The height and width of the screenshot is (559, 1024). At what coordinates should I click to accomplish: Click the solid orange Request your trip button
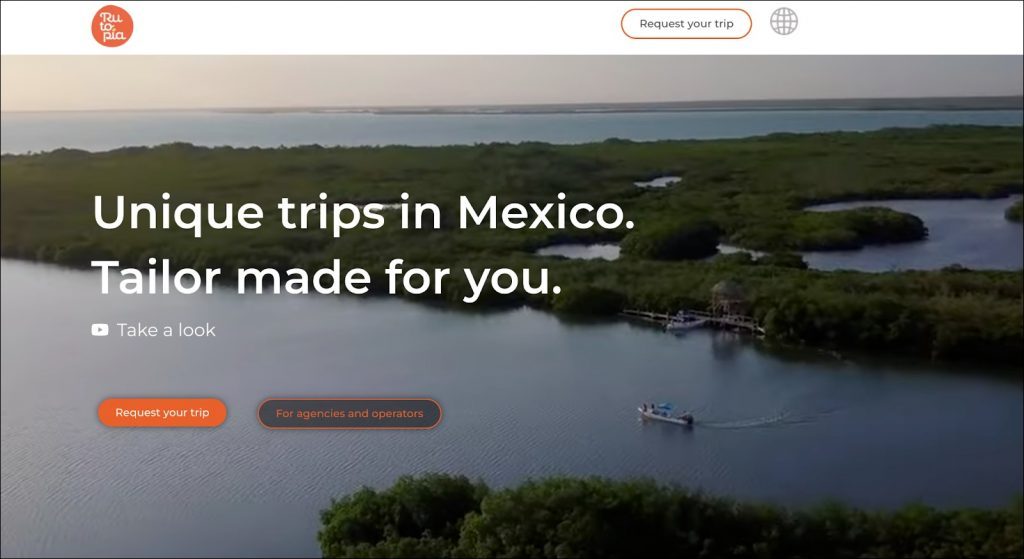[x=162, y=412]
